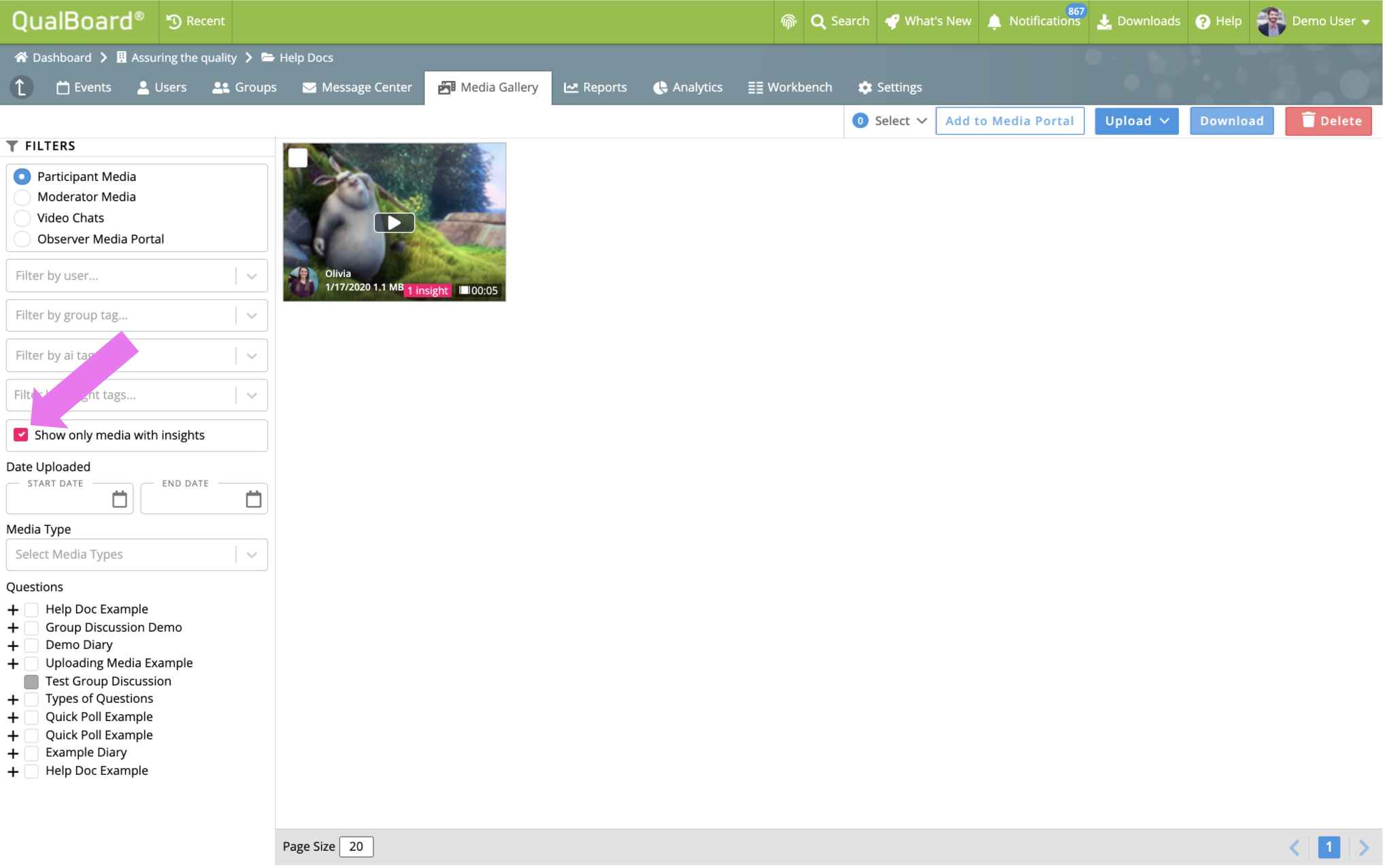This screenshot has height=868, width=1385.
Task: Click the fingerprint icon in top bar
Action: (788, 21)
